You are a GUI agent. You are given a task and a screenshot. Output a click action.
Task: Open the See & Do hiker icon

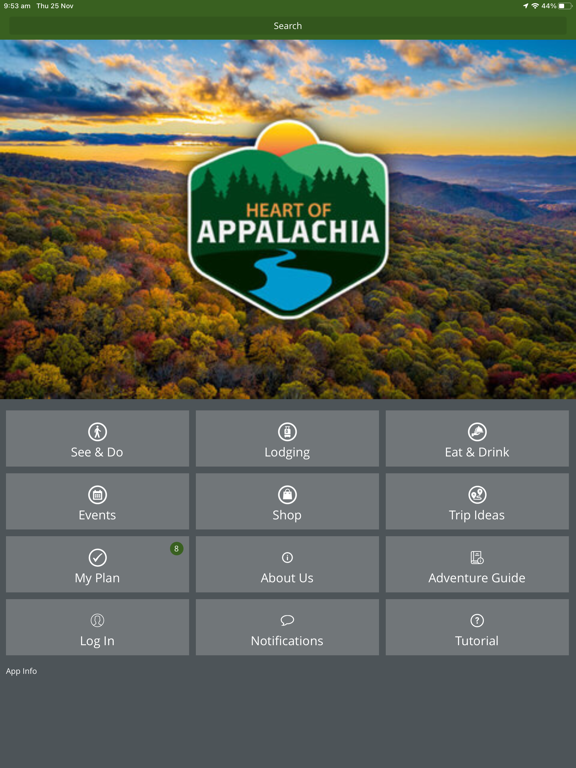(x=97, y=432)
